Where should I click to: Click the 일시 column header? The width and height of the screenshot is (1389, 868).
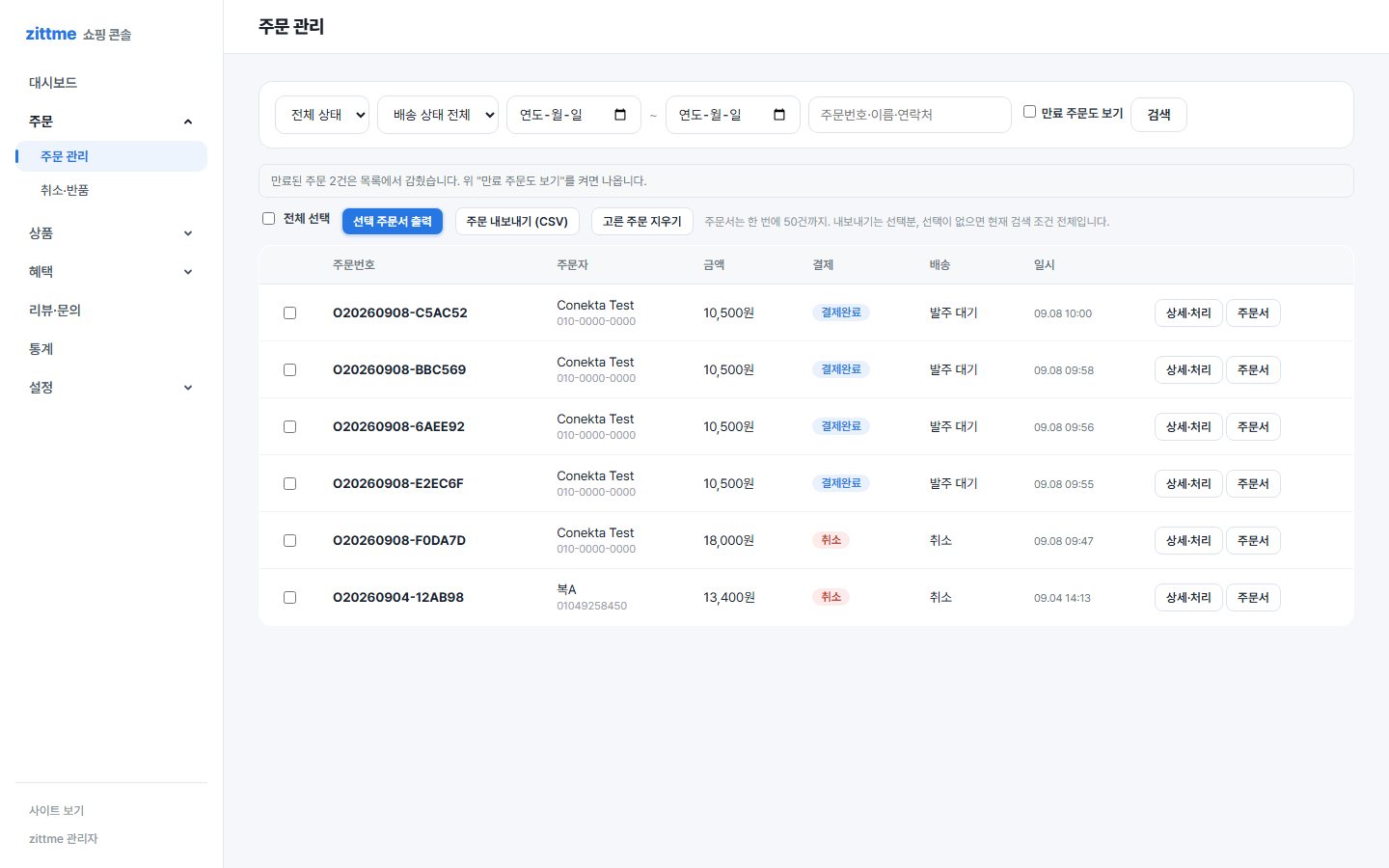coord(1045,265)
